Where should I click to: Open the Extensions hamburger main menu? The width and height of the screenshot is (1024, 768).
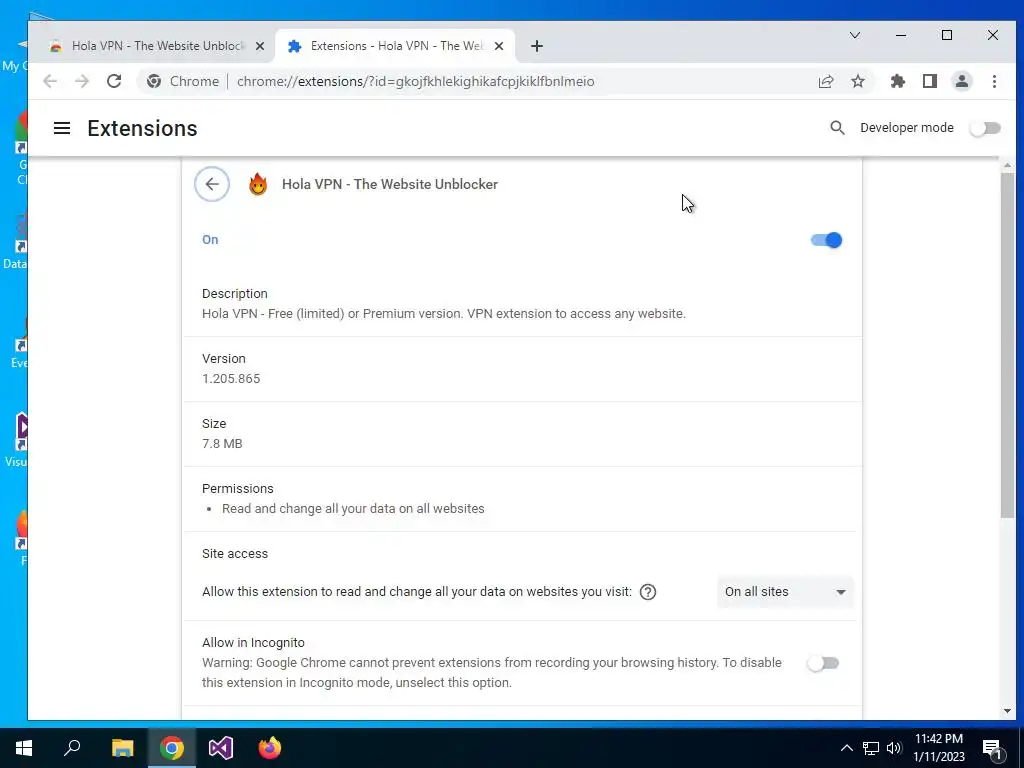pyautogui.click(x=62, y=128)
